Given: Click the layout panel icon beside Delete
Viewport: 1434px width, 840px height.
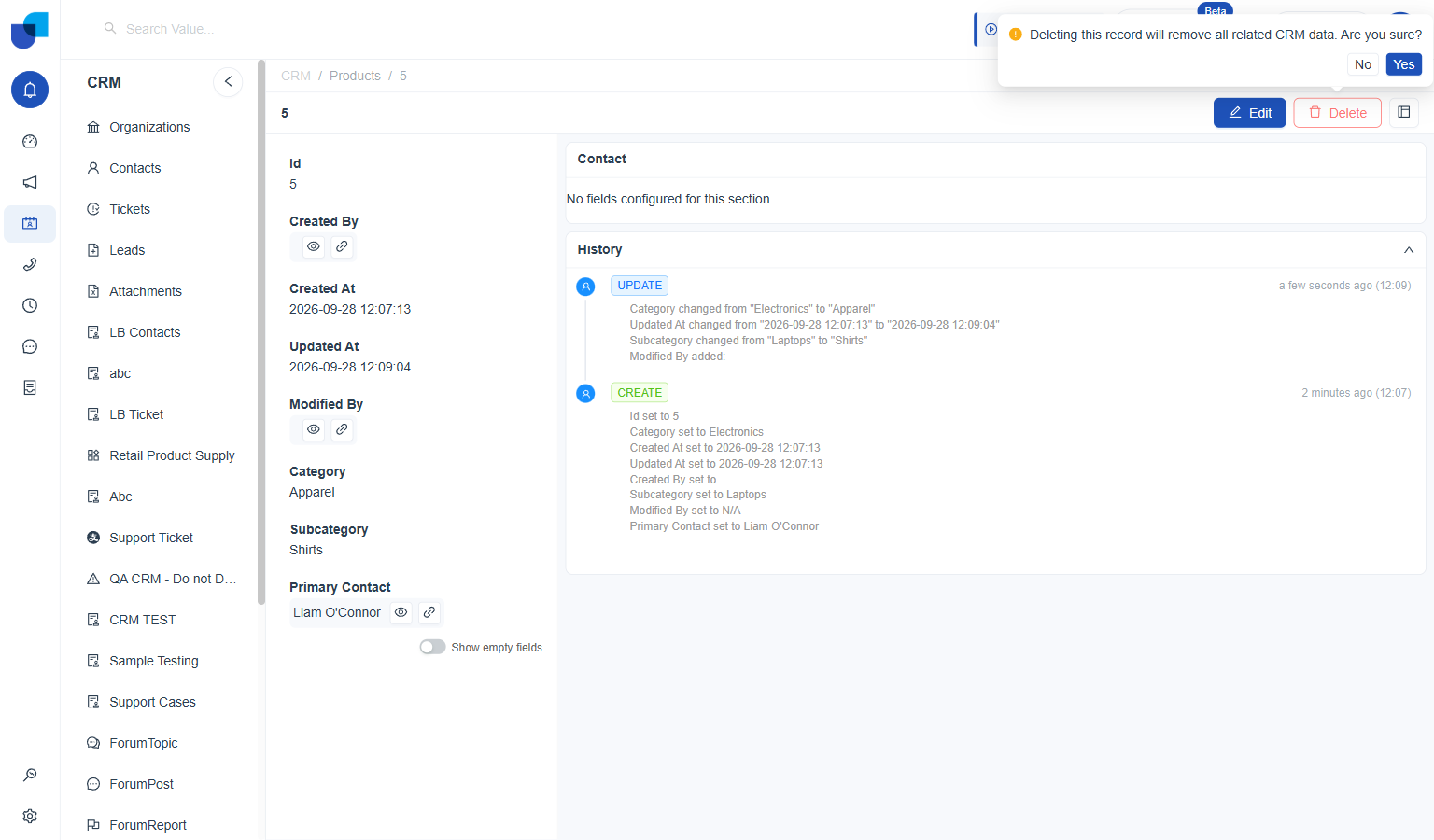Looking at the screenshot, I should [x=1404, y=112].
